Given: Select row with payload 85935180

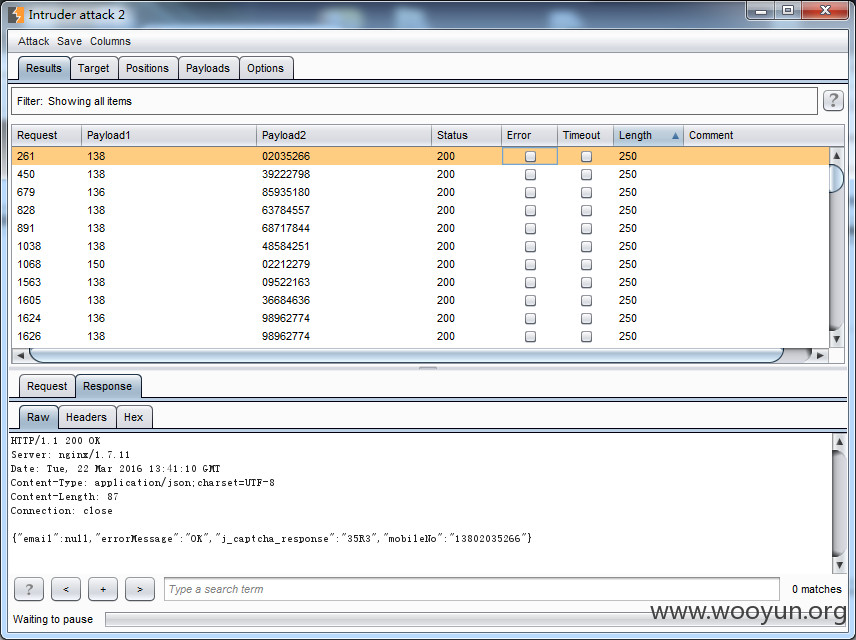Looking at the screenshot, I should [x=420, y=192].
